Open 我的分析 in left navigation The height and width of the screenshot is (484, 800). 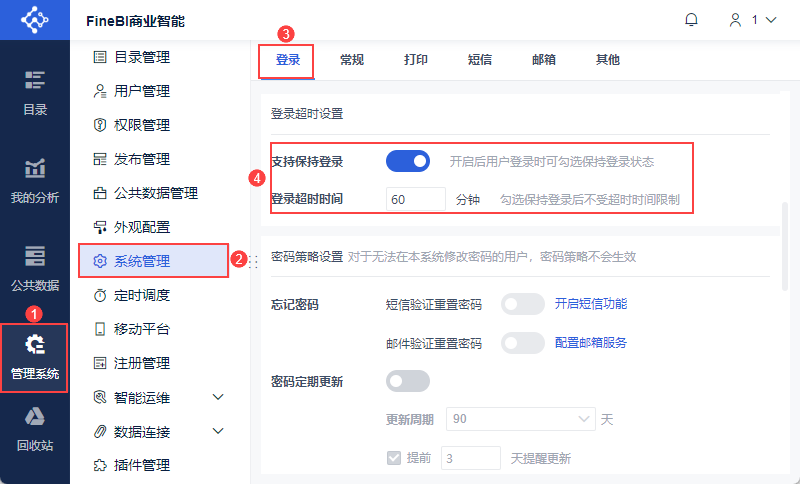click(x=35, y=168)
